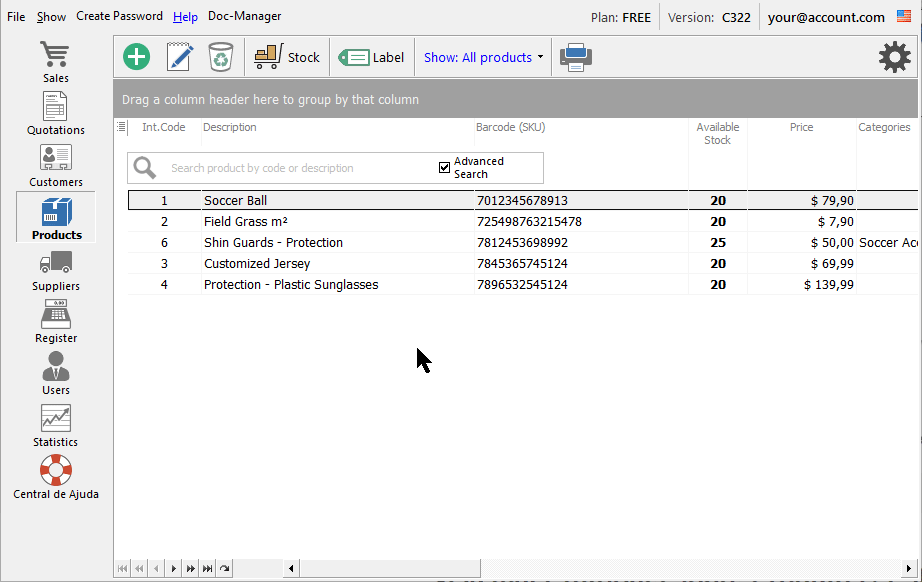
Task: Click barcode 725498763215478
Action: (x=529, y=222)
